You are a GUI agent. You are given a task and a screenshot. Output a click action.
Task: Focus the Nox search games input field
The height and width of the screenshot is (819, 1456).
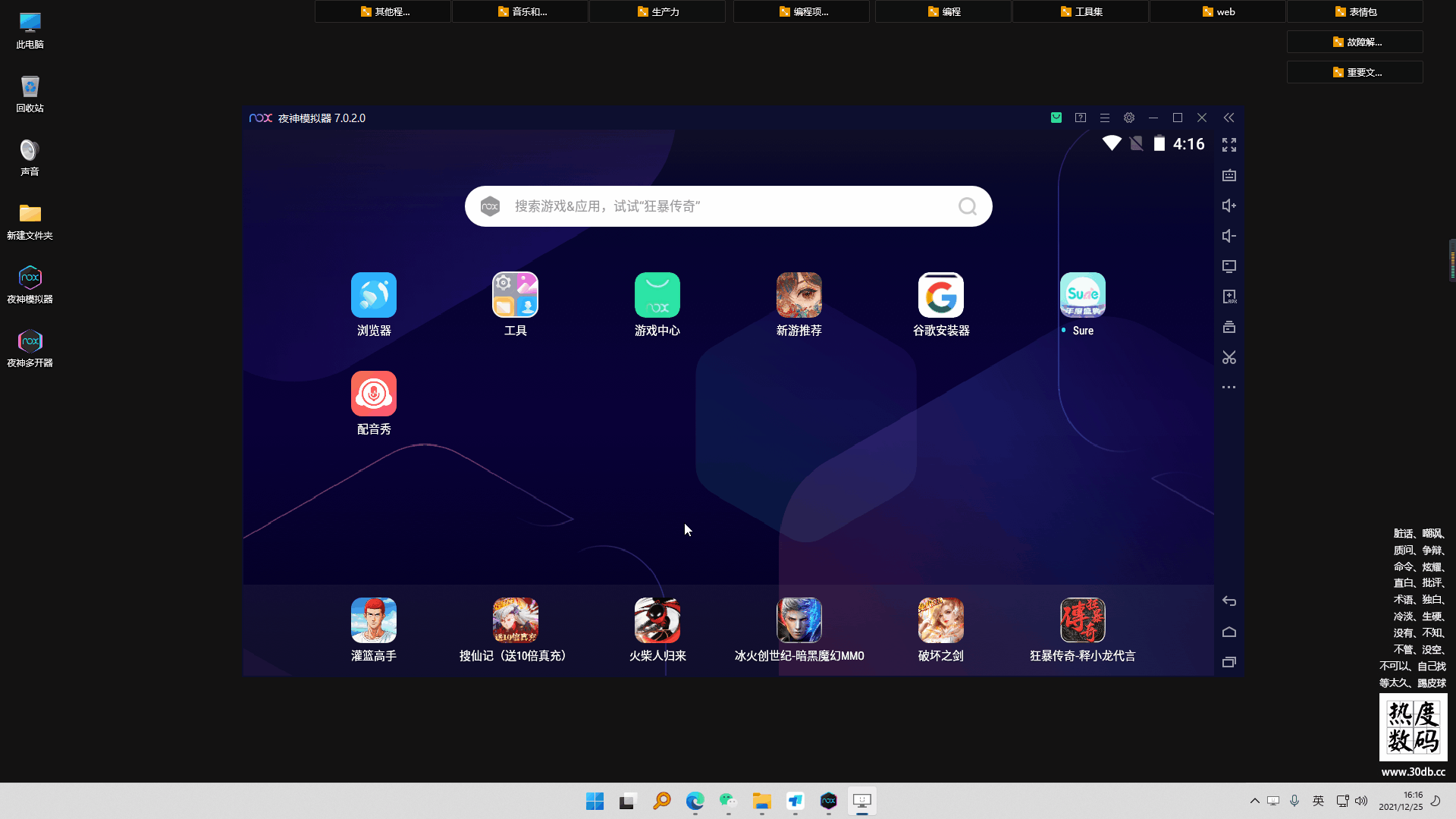click(x=728, y=206)
